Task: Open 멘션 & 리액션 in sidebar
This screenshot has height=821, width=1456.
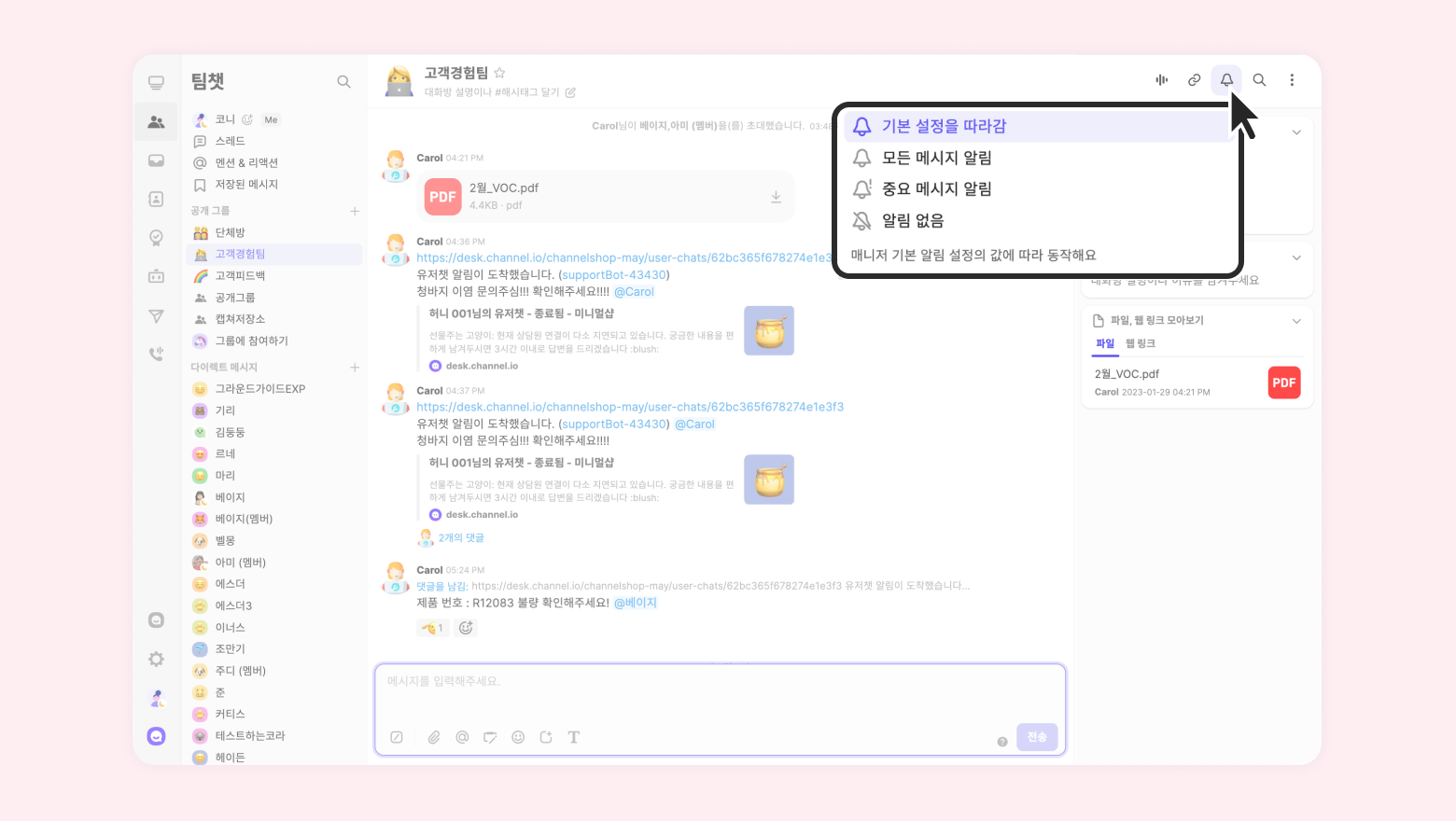Action: 246,162
